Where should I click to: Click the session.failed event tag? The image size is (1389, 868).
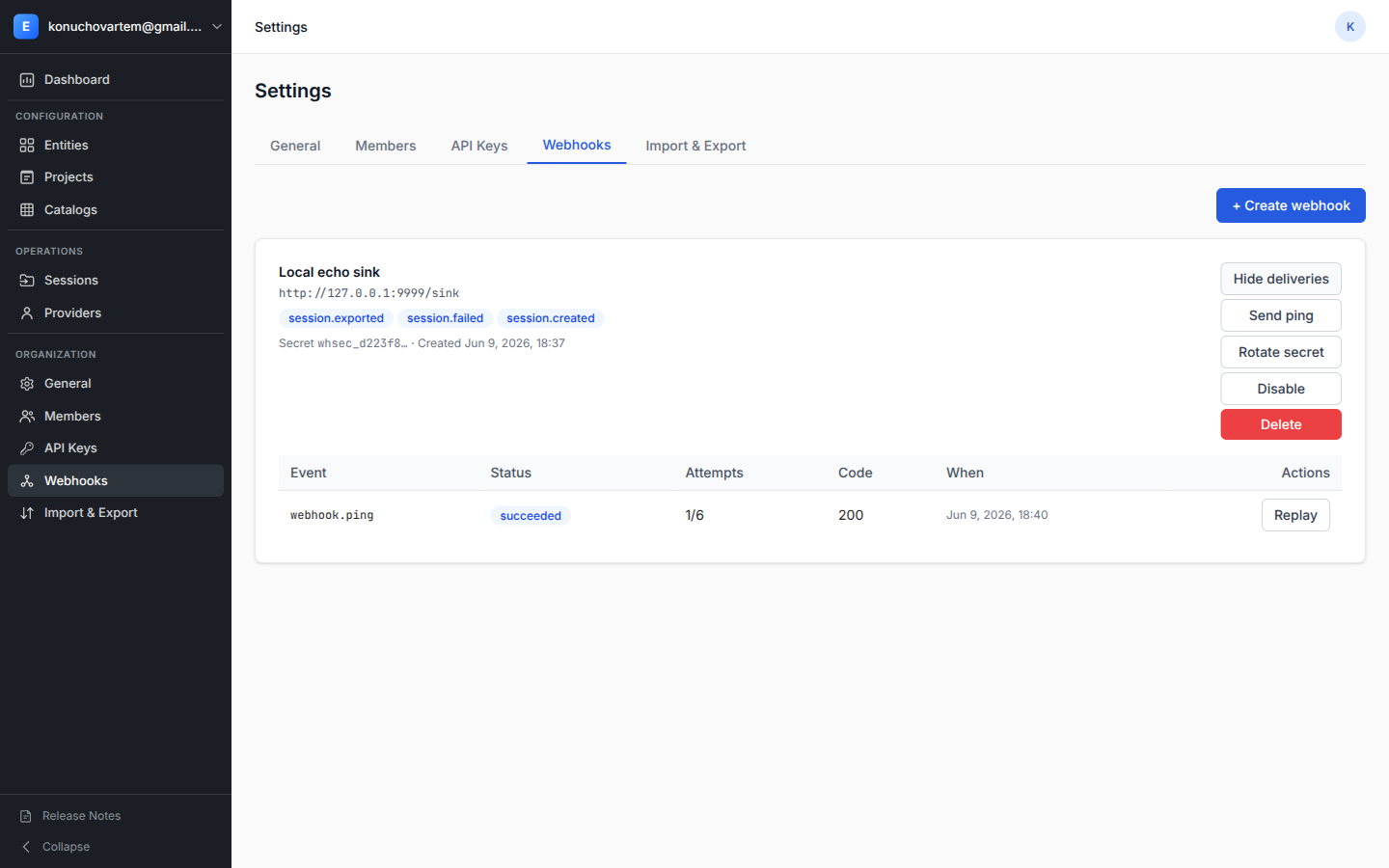[x=445, y=318]
